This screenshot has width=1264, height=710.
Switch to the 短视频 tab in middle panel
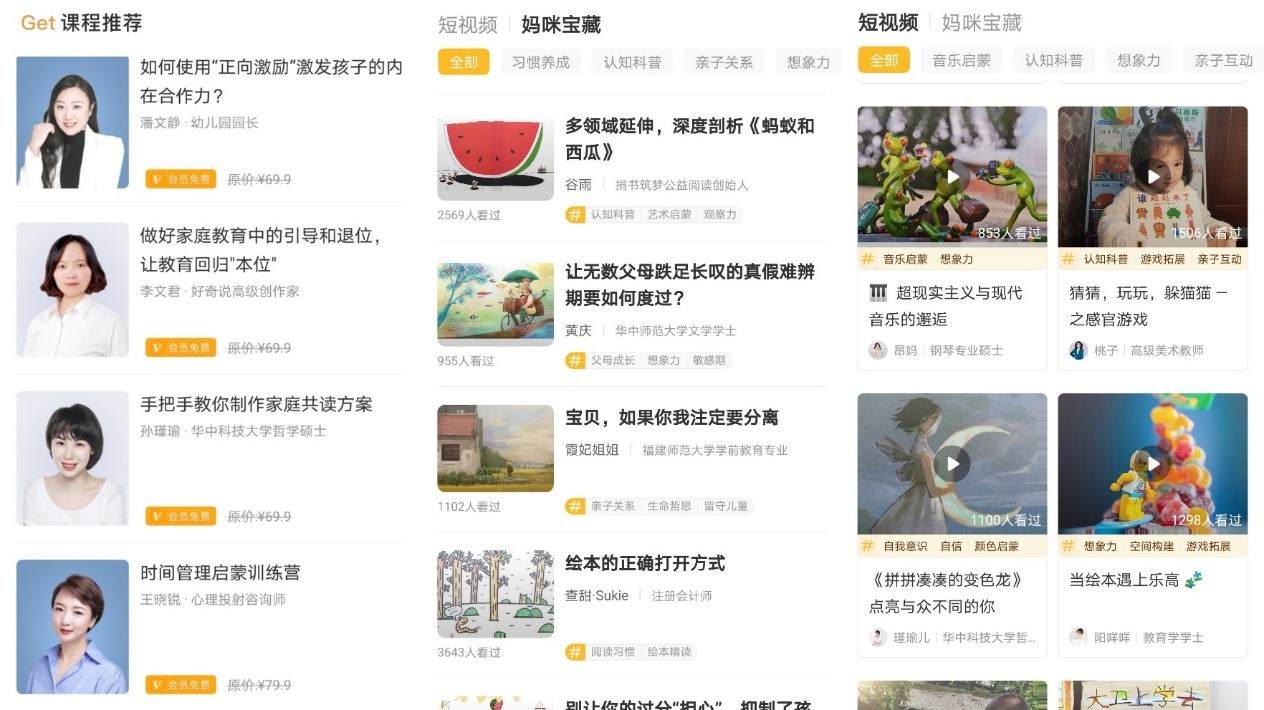click(467, 25)
